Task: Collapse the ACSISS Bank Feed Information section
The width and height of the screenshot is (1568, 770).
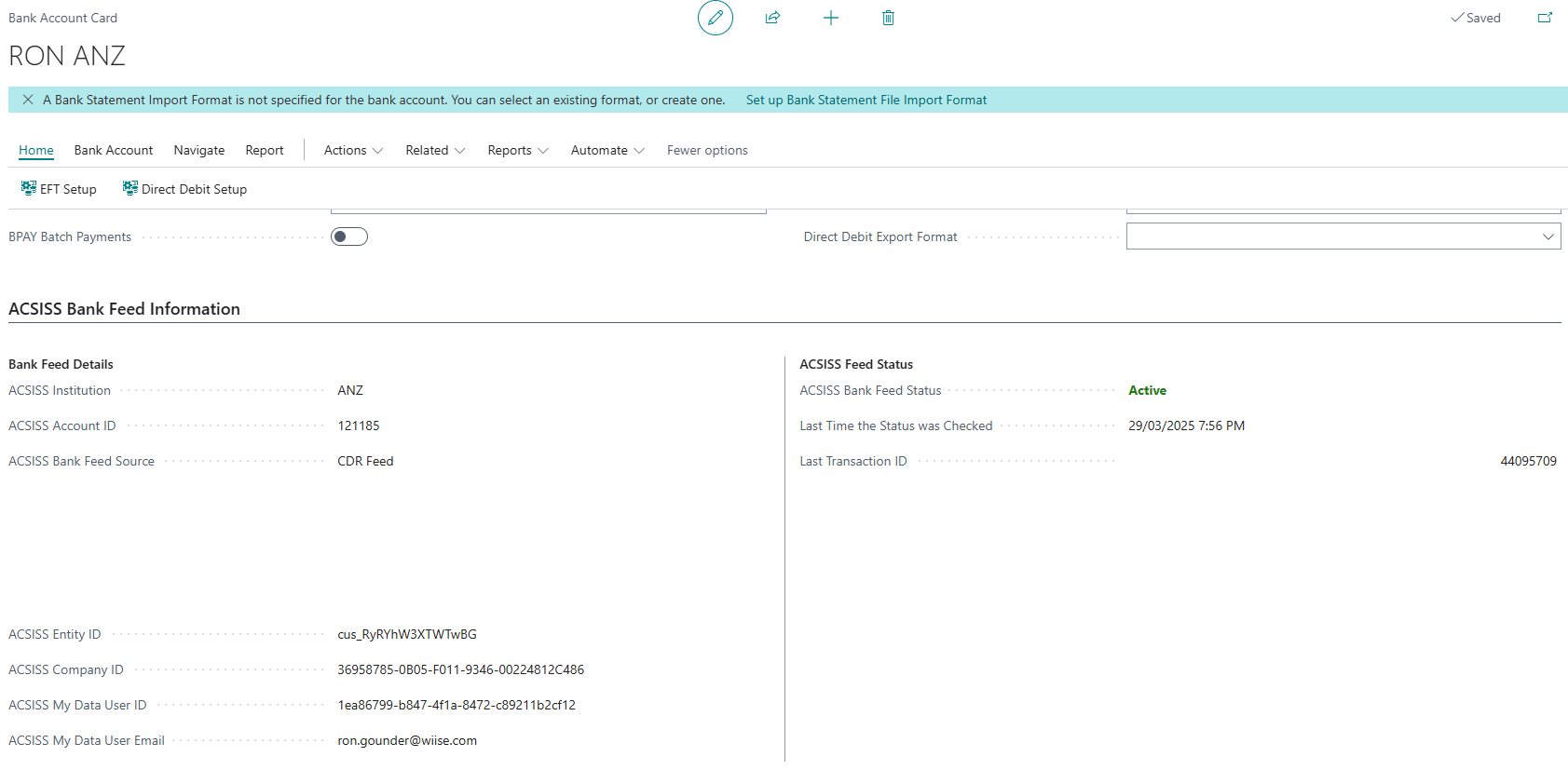Action: pos(124,309)
